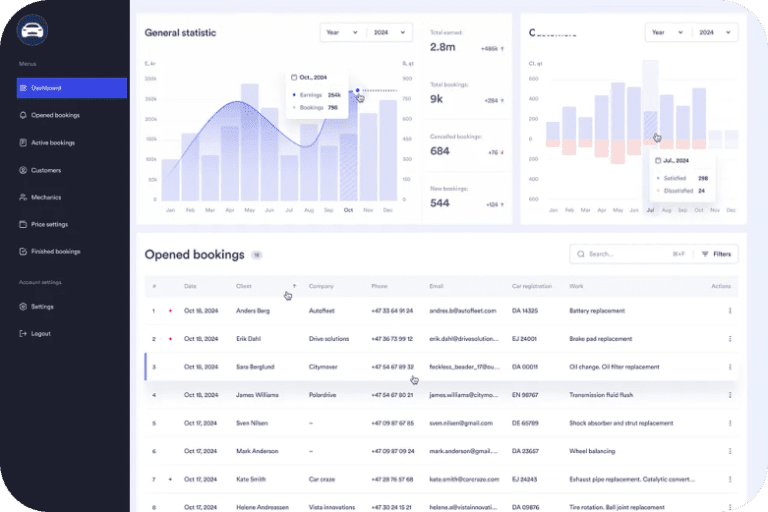
Task: Click the three-dot menu for Sven Nilsen
Action: point(730,423)
